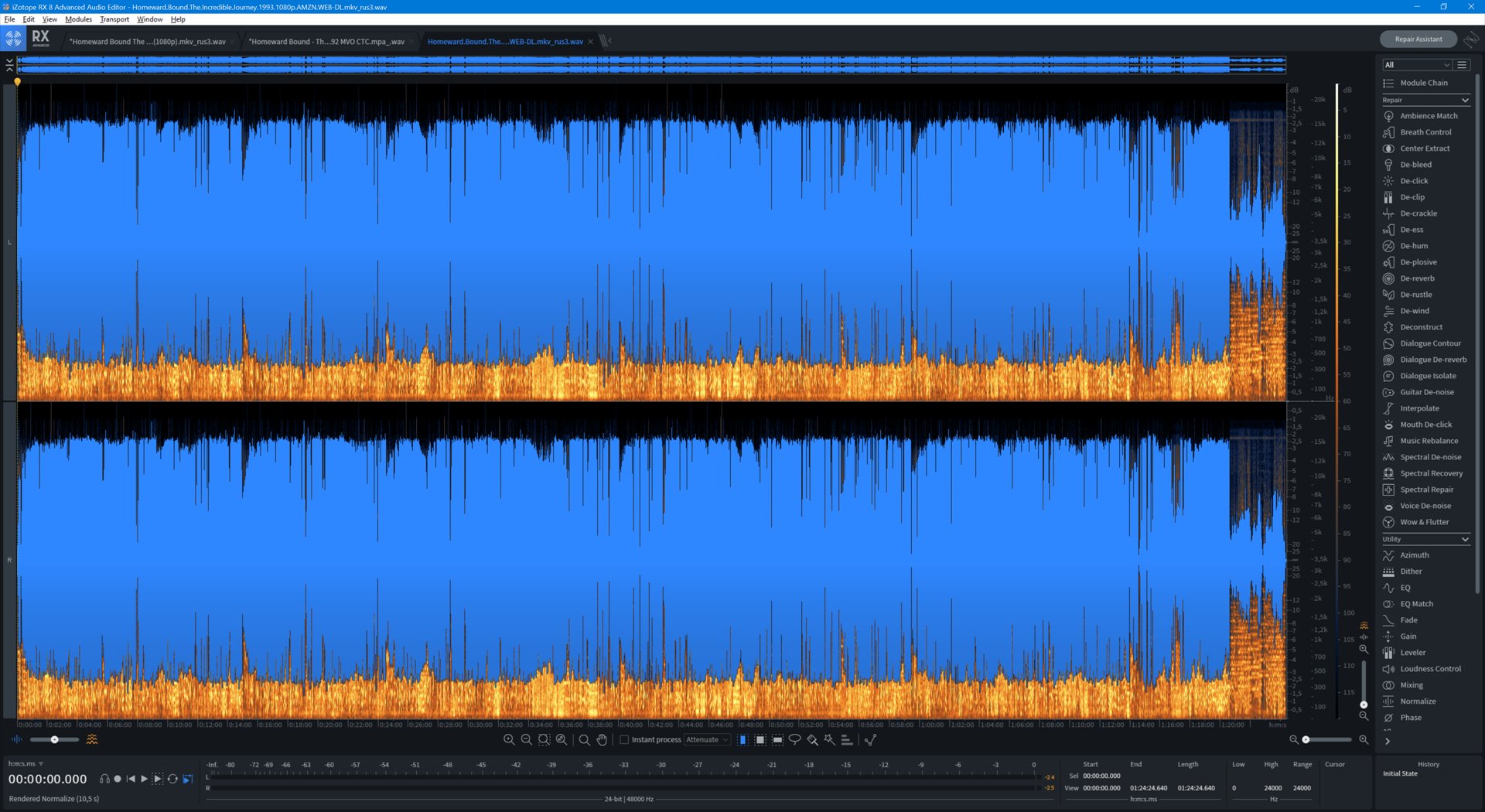
Task: Toggle follow playhead button
Action: click(x=187, y=779)
